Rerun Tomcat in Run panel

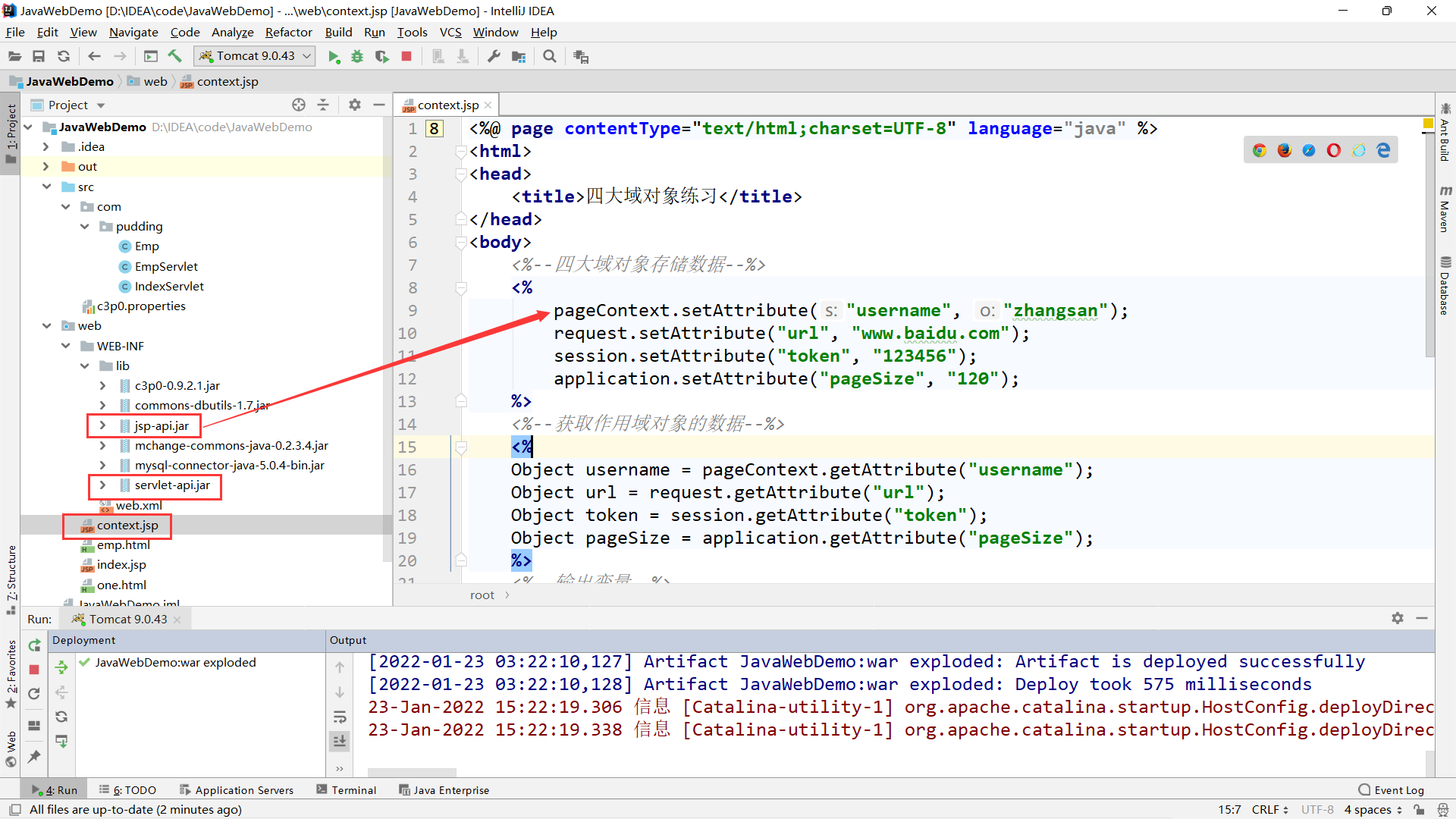pos(34,645)
